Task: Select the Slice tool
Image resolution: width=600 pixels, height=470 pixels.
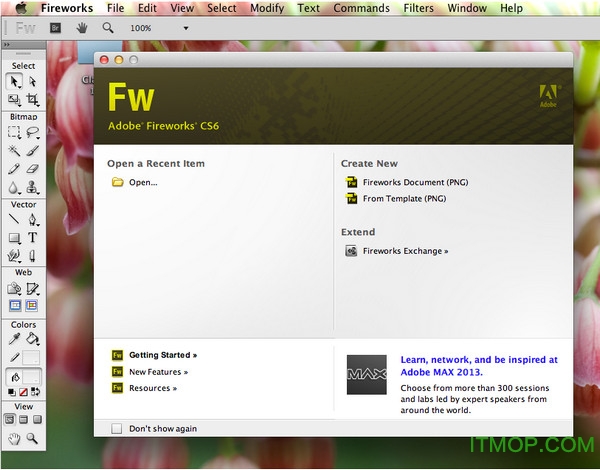Action: pos(33,288)
